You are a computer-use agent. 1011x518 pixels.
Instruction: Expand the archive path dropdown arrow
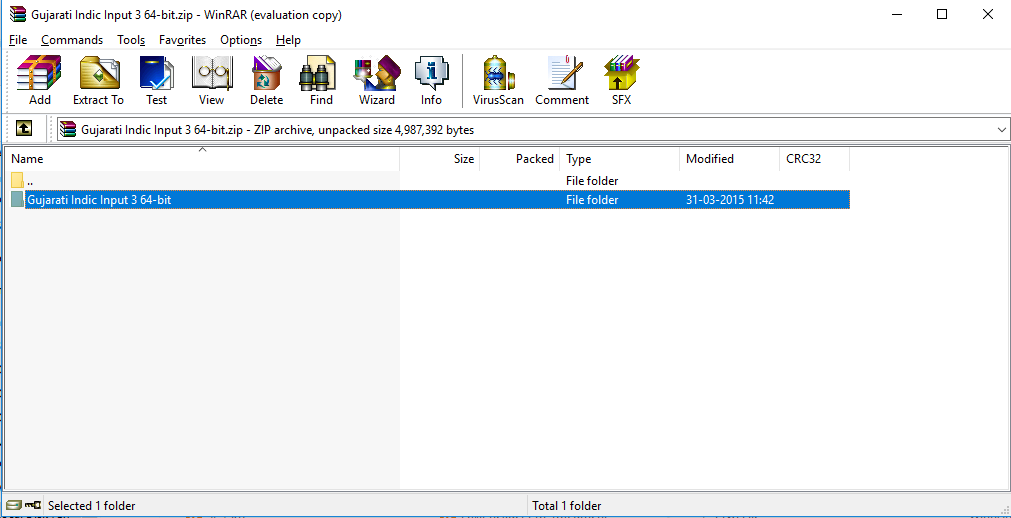(1001, 130)
